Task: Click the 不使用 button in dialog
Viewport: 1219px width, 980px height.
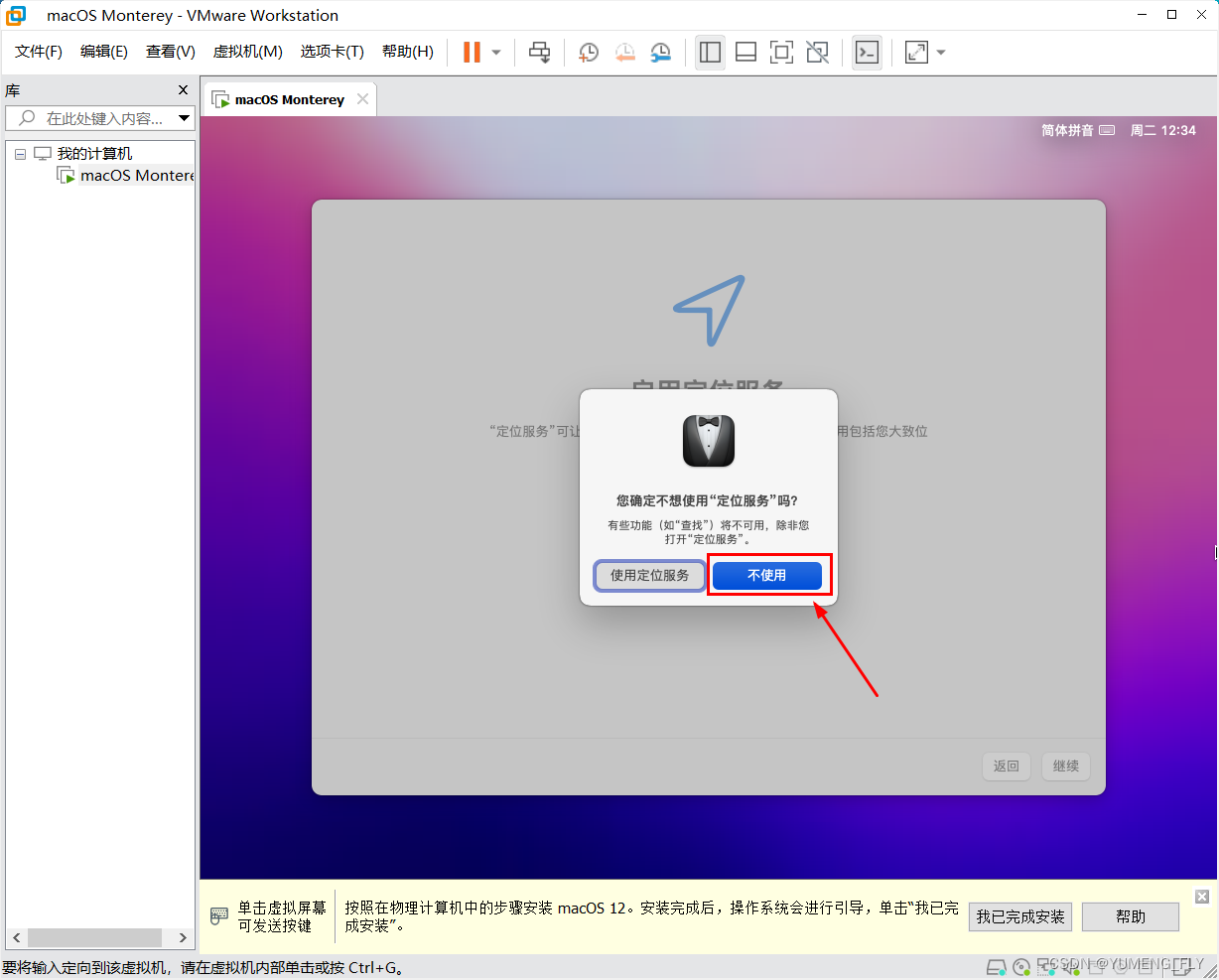Action: click(767, 575)
